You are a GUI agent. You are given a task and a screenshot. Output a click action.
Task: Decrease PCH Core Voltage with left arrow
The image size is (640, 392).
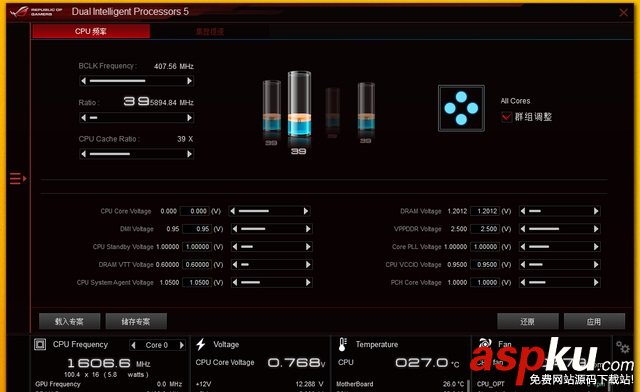point(523,283)
